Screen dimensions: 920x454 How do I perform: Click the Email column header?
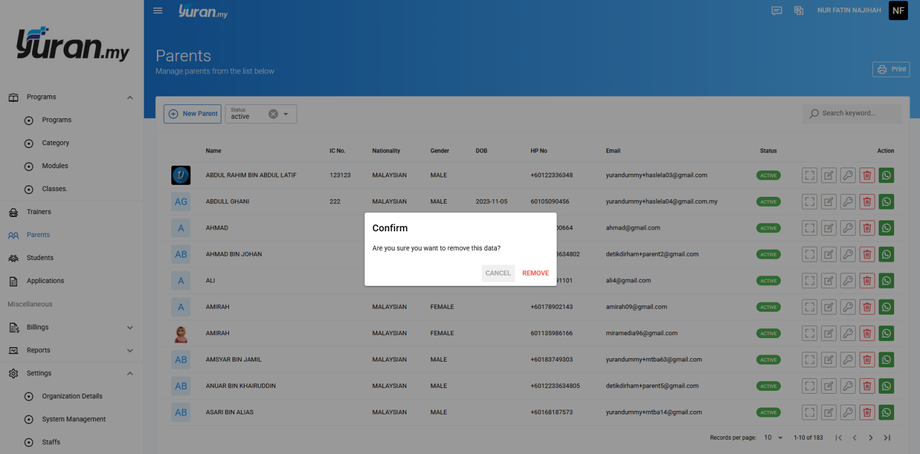613,151
